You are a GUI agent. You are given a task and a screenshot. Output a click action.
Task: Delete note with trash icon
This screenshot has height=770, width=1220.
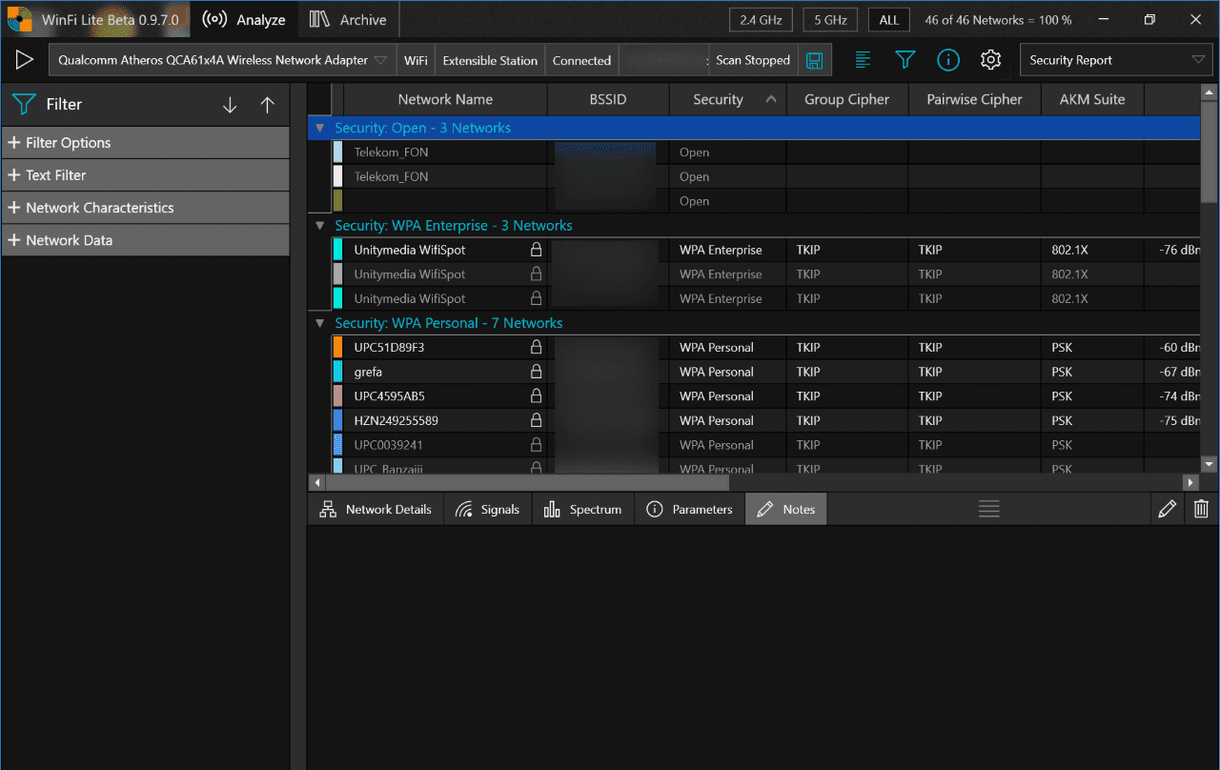(x=1201, y=509)
